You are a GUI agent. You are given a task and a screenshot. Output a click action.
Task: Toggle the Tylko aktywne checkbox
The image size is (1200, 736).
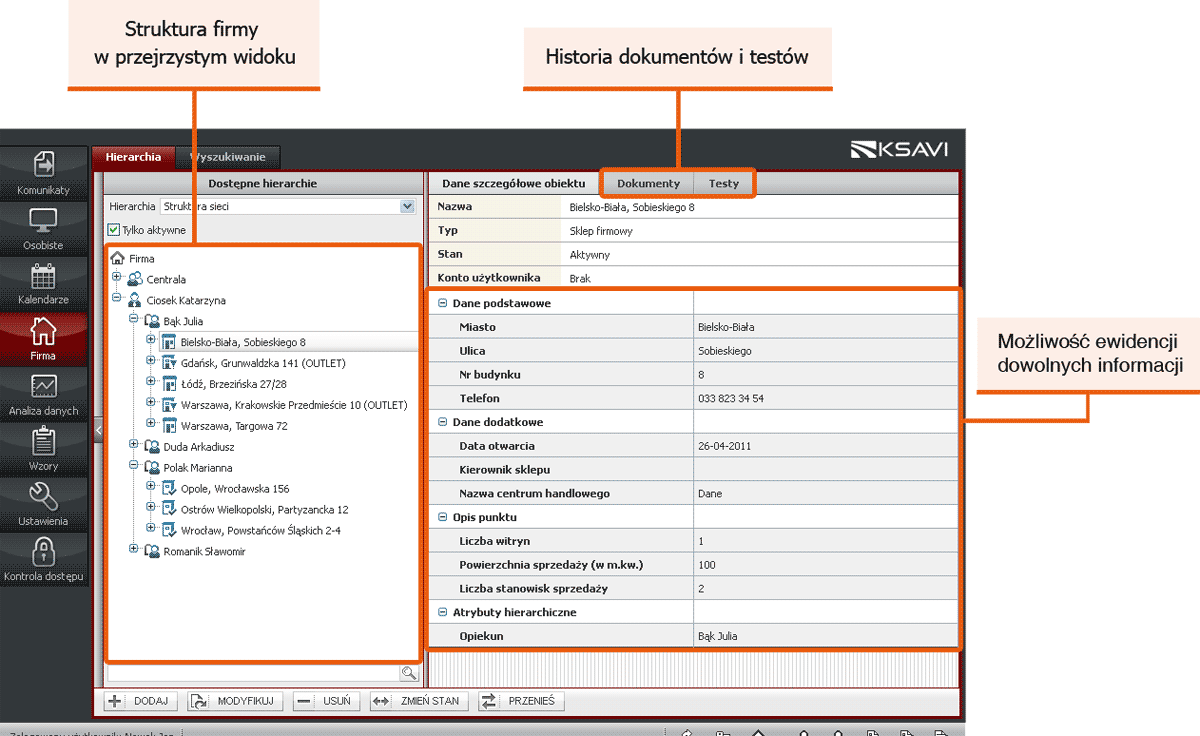[114, 230]
